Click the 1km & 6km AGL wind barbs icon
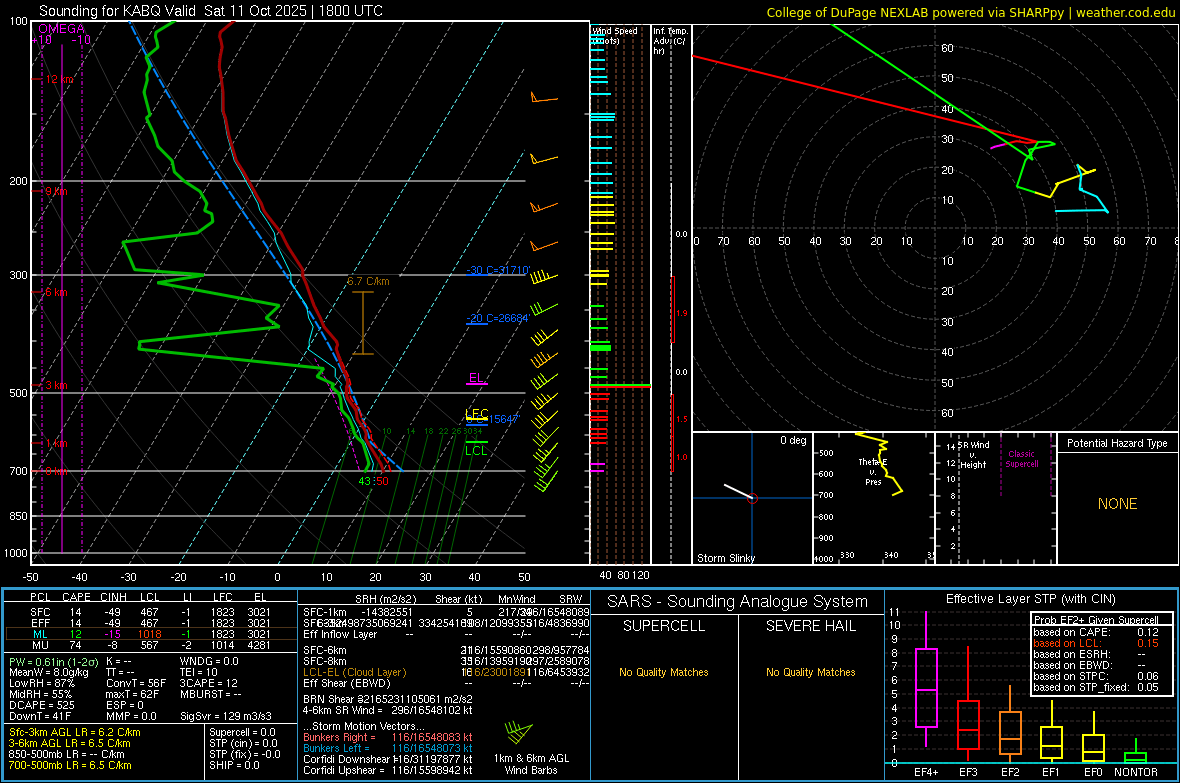The width and height of the screenshot is (1180, 783). tap(518, 730)
